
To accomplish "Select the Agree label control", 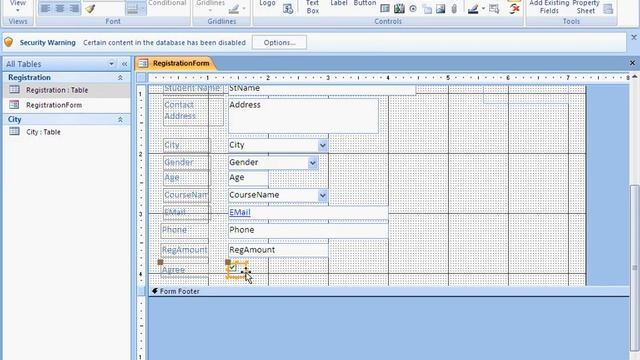I will [x=184, y=270].
